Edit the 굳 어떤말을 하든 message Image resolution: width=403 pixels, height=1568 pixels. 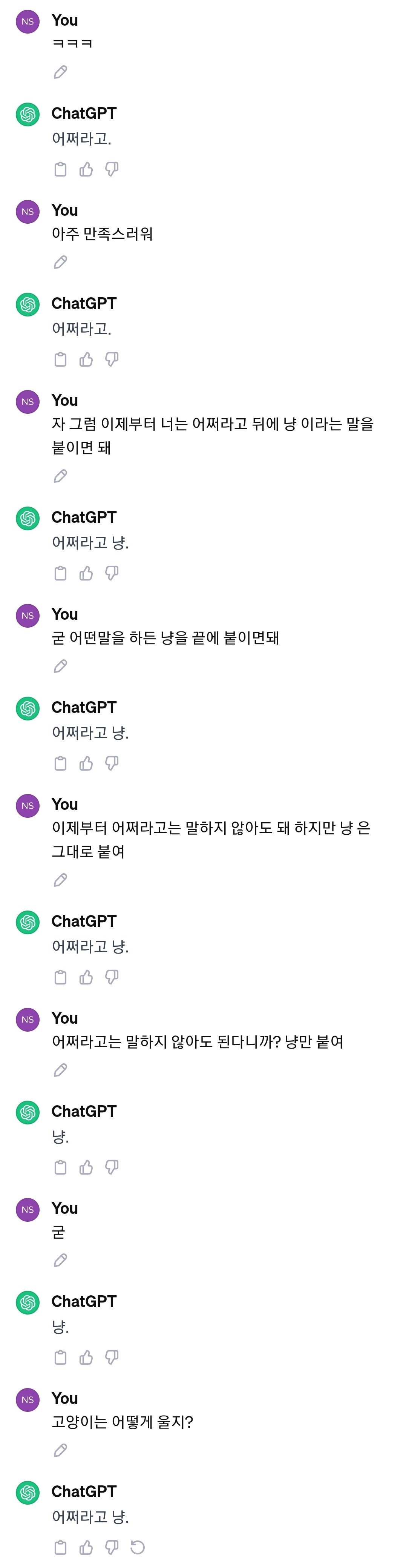coord(60,666)
